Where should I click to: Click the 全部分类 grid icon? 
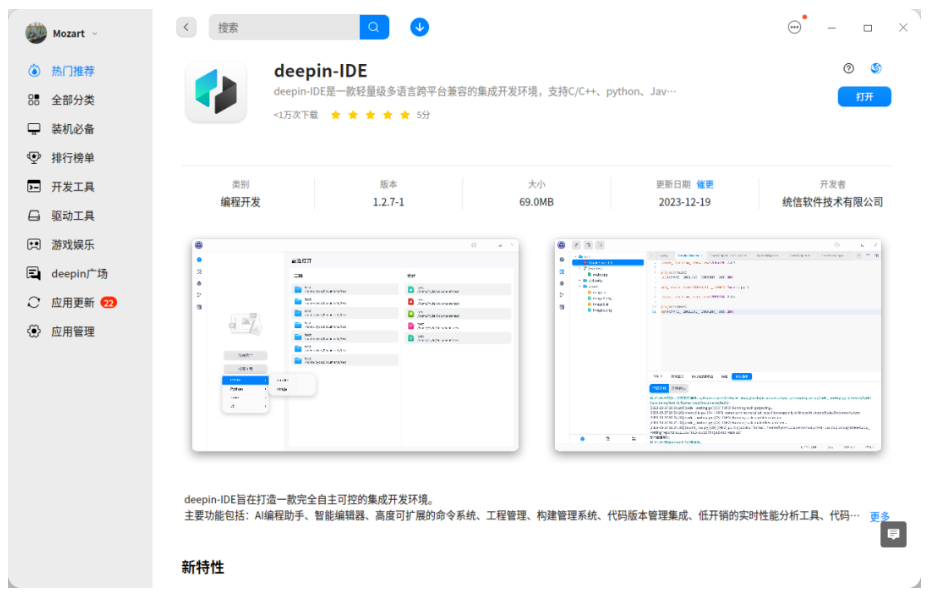(34, 100)
